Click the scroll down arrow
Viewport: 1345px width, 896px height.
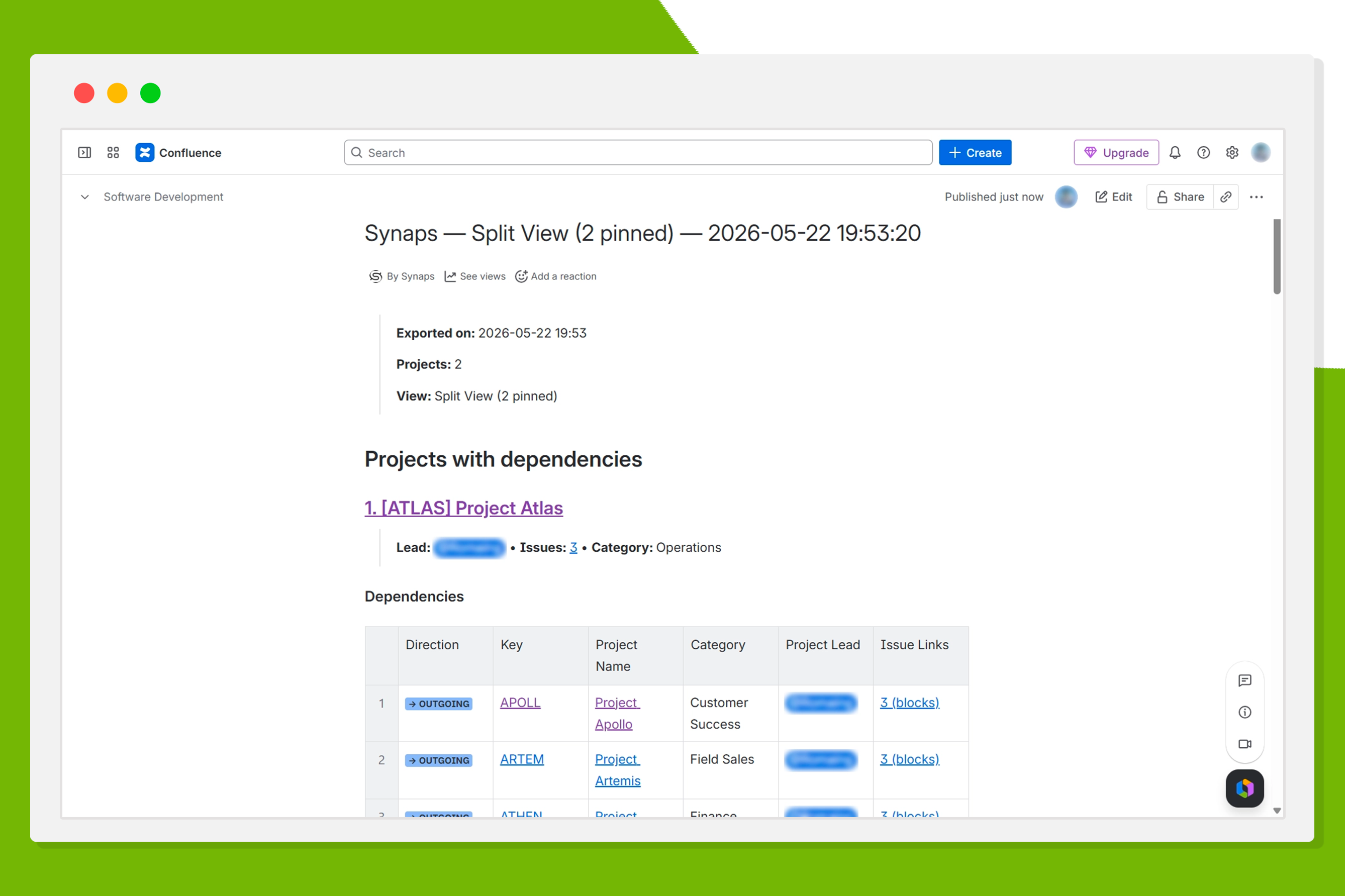pos(1277,811)
